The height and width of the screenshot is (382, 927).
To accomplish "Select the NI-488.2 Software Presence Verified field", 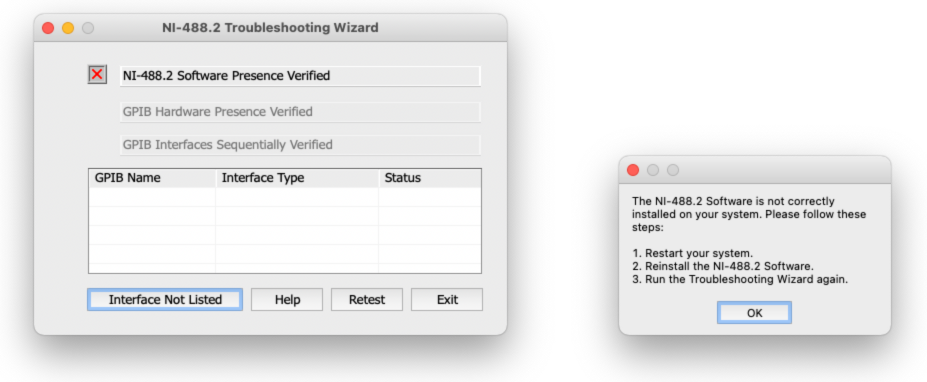I will (x=300, y=76).
